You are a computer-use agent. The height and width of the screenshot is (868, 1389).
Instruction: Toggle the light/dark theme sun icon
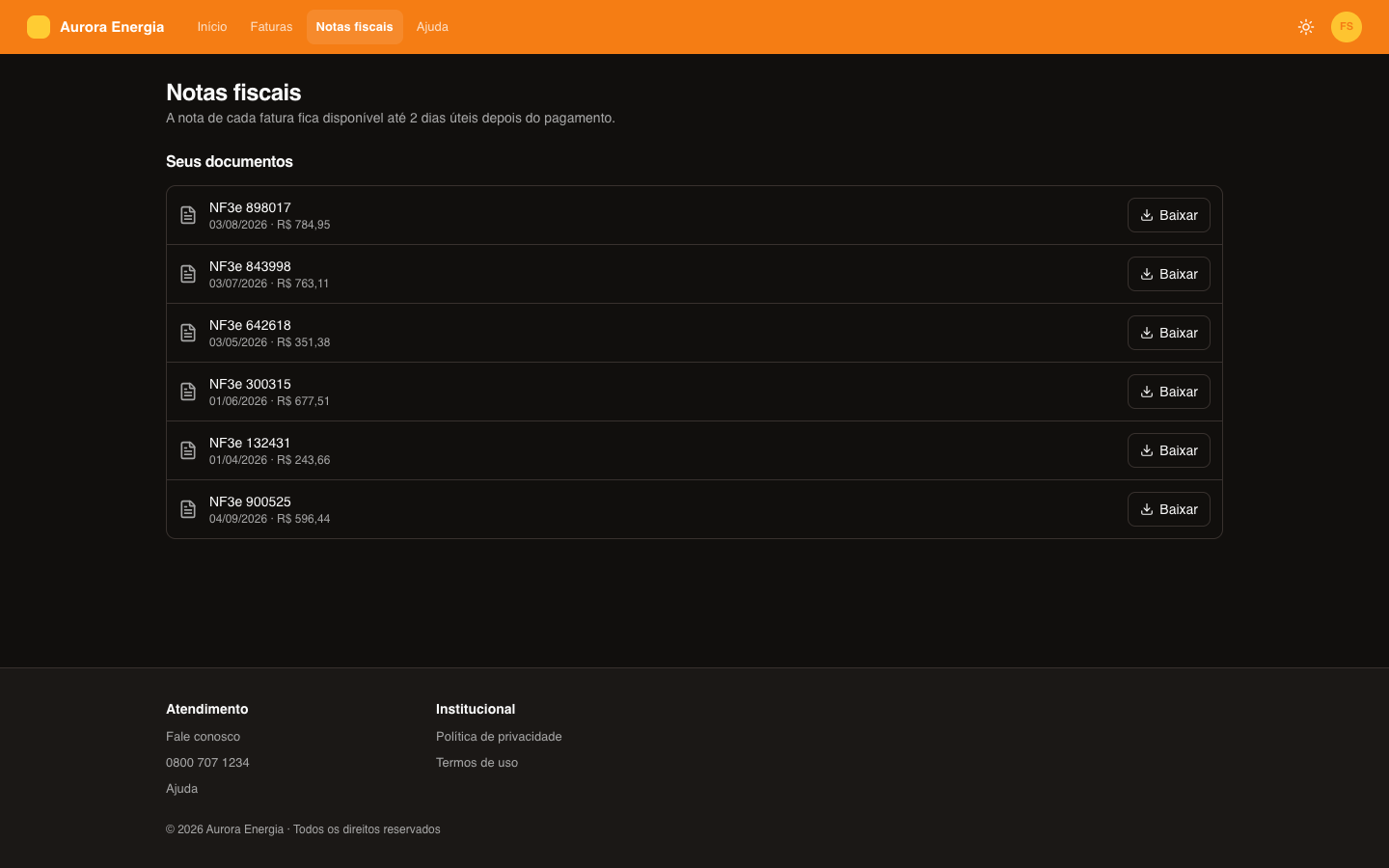click(1306, 27)
